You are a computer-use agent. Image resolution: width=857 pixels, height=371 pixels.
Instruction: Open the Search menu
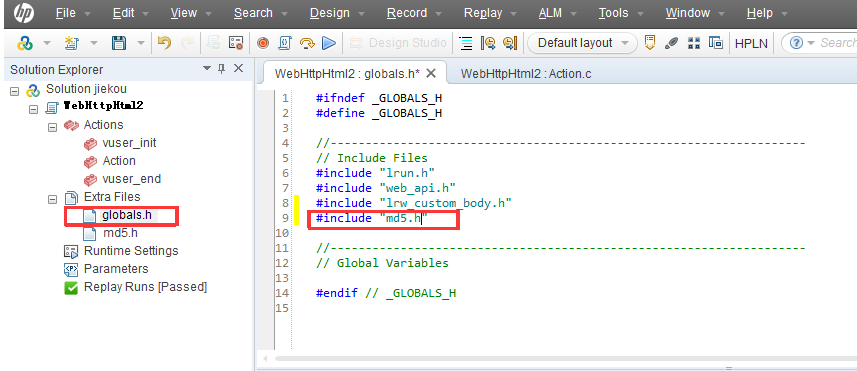pyautogui.click(x=253, y=13)
